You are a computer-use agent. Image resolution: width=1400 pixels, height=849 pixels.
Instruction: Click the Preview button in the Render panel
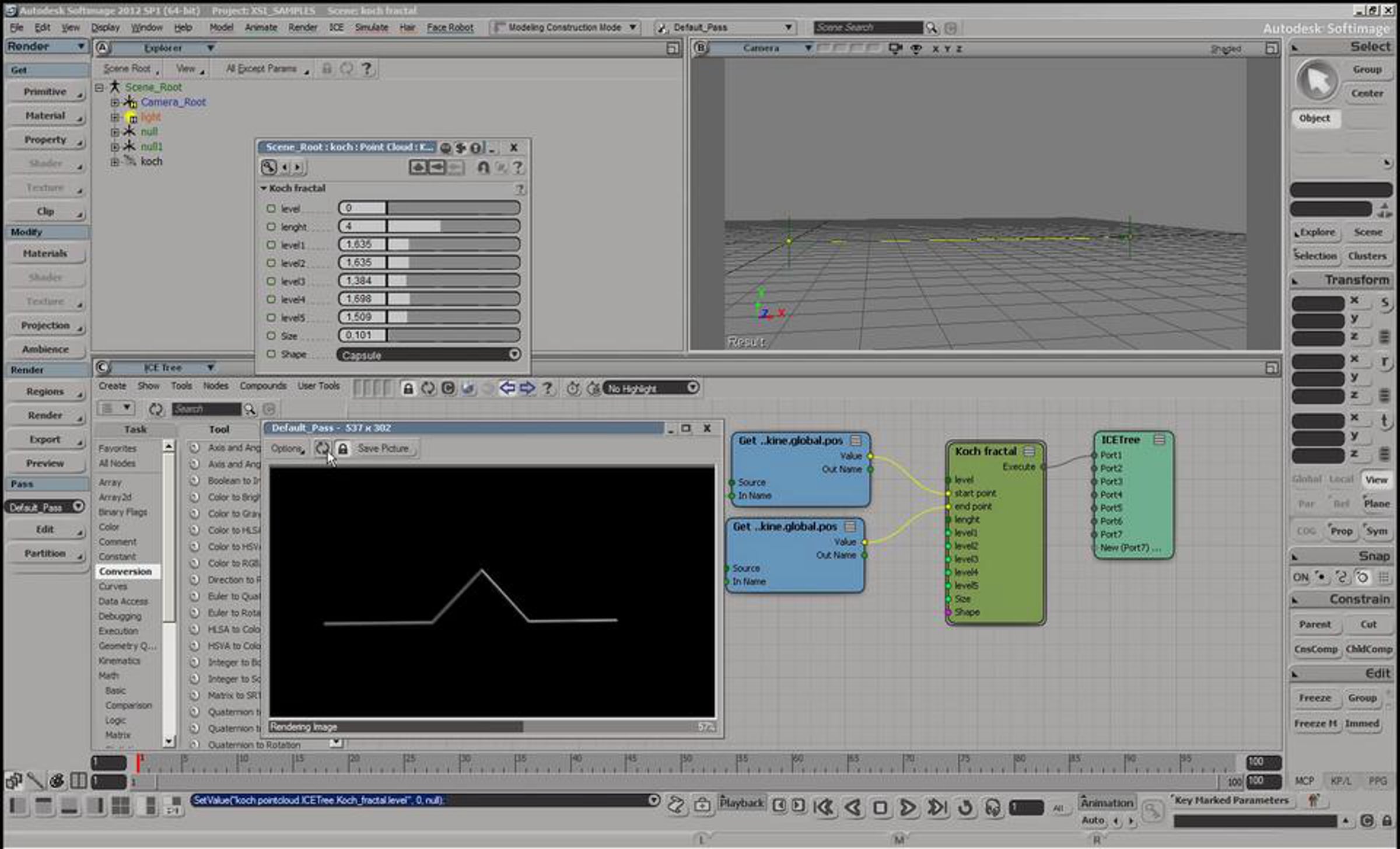45,463
